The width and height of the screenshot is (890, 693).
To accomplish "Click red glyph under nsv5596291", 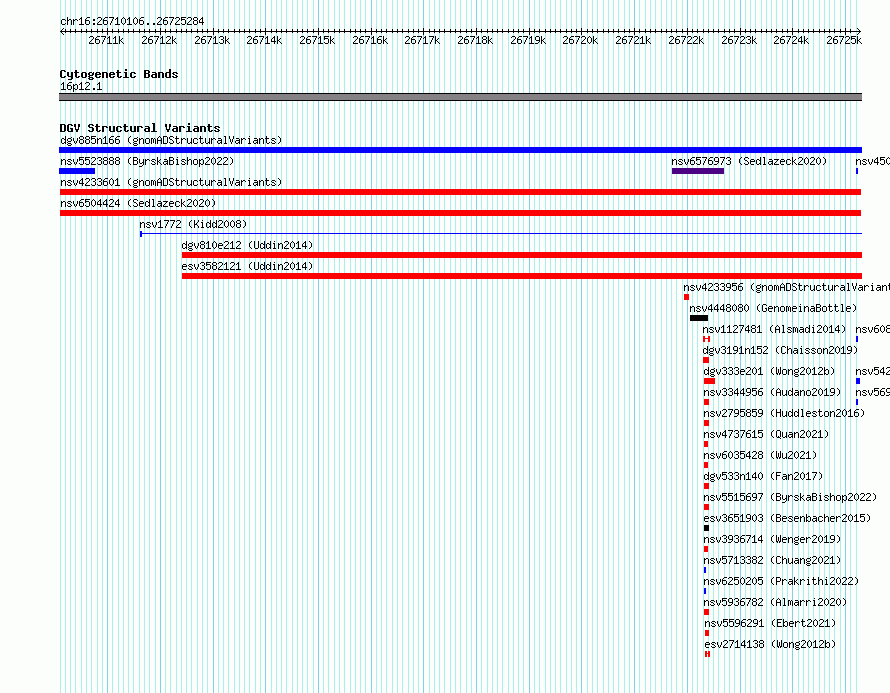I will coord(707,633).
